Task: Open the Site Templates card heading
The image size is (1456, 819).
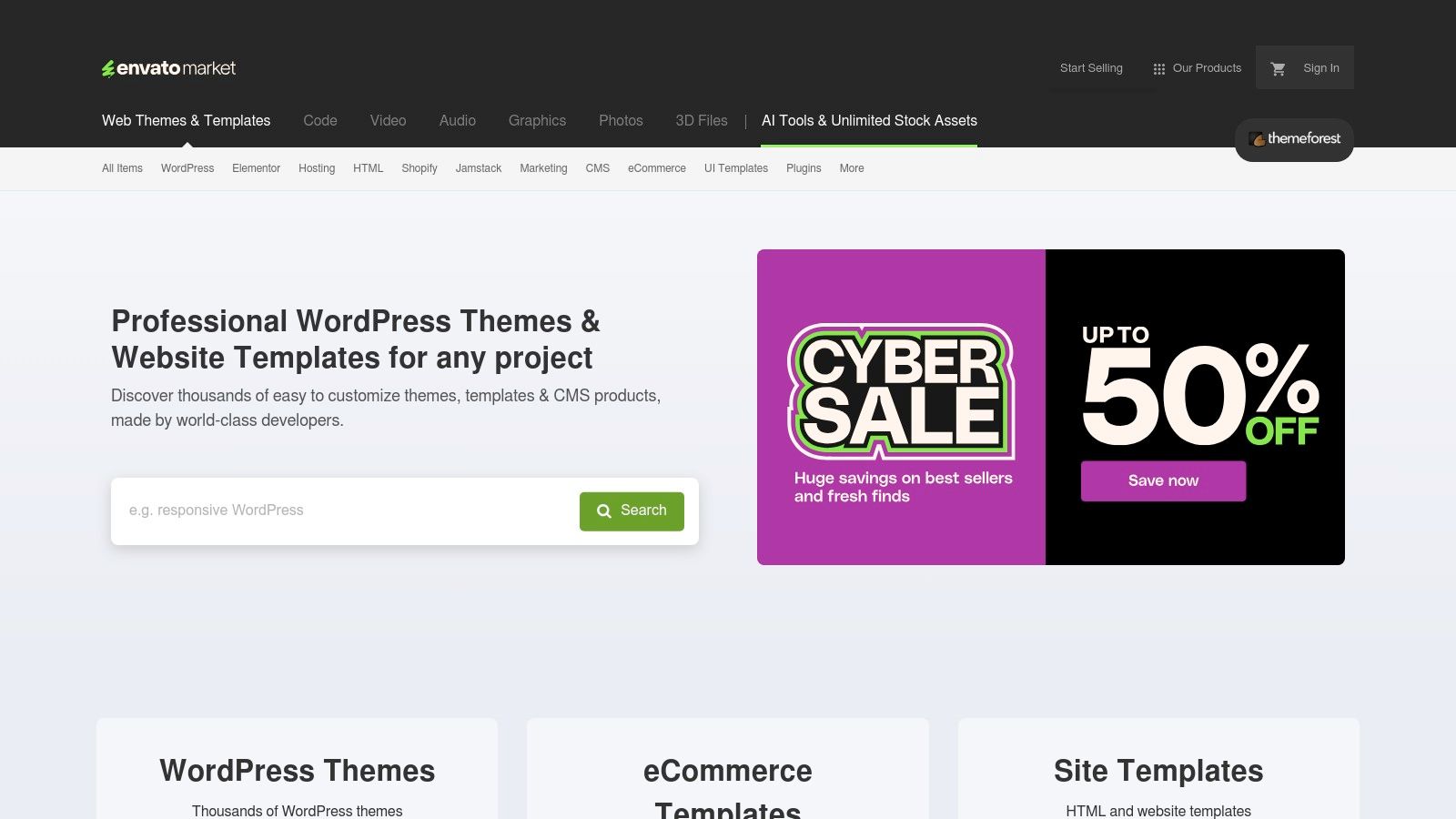Action: [x=1158, y=771]
